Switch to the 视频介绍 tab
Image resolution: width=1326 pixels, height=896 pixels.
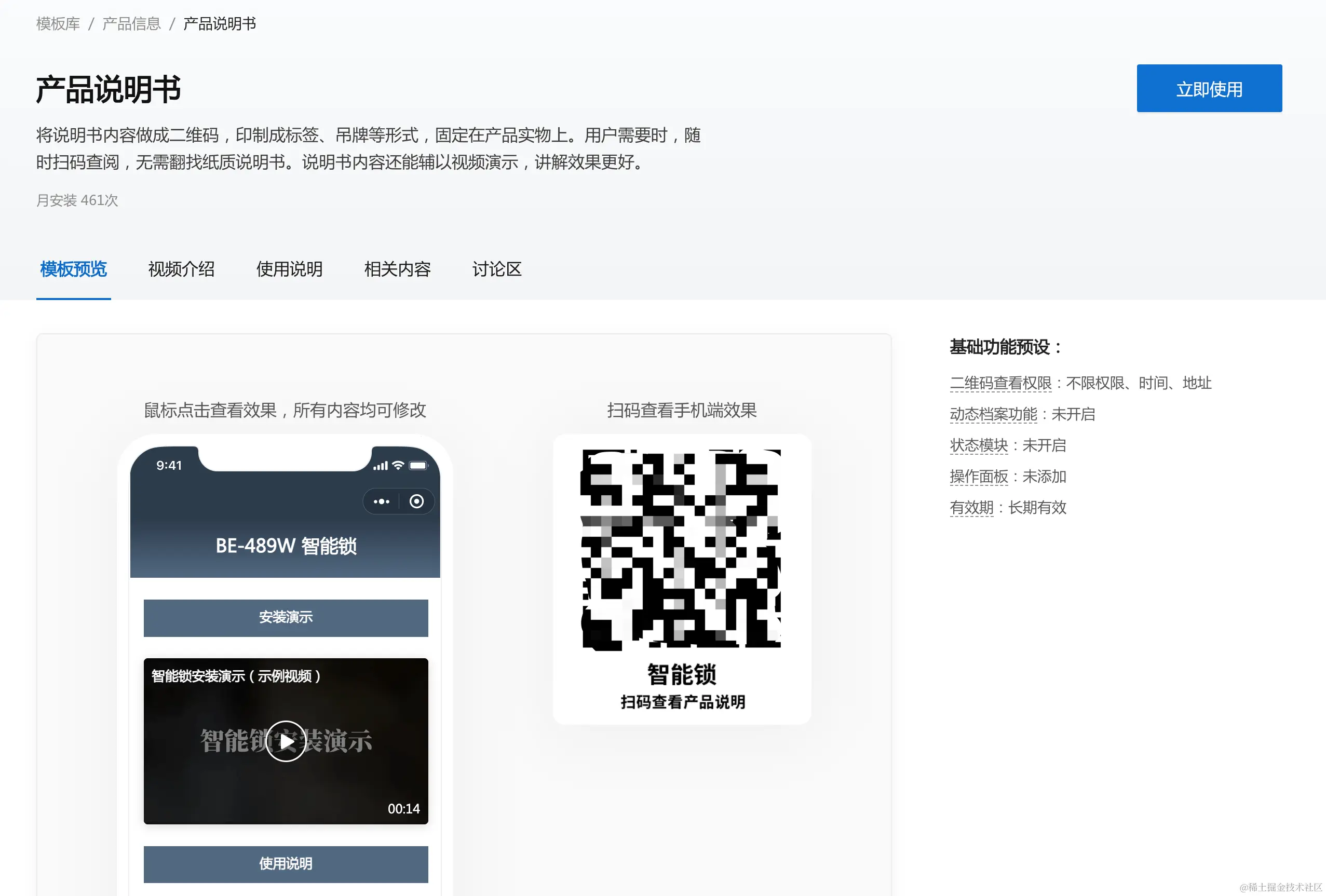(x=181, y=269)
